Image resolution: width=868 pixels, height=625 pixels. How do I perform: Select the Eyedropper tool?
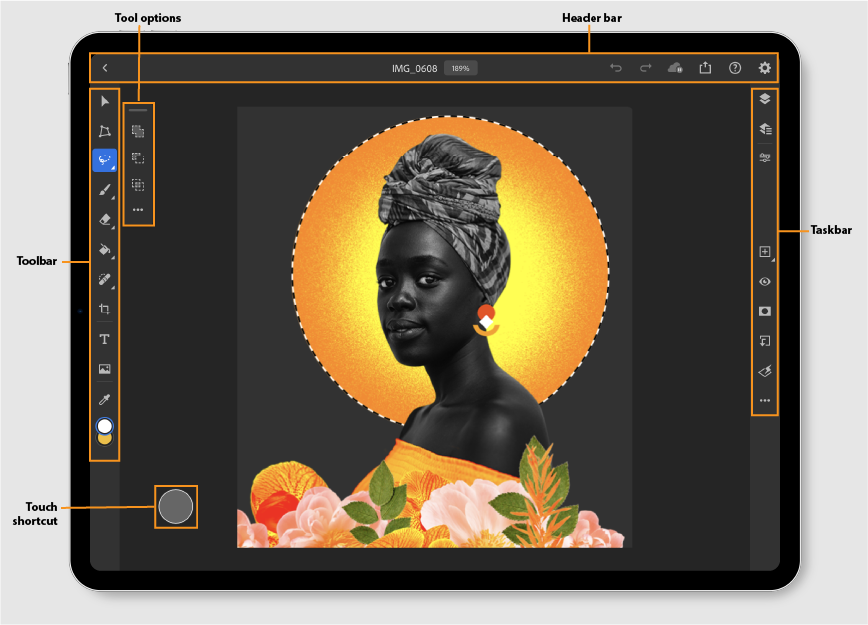tap(105, 399)
